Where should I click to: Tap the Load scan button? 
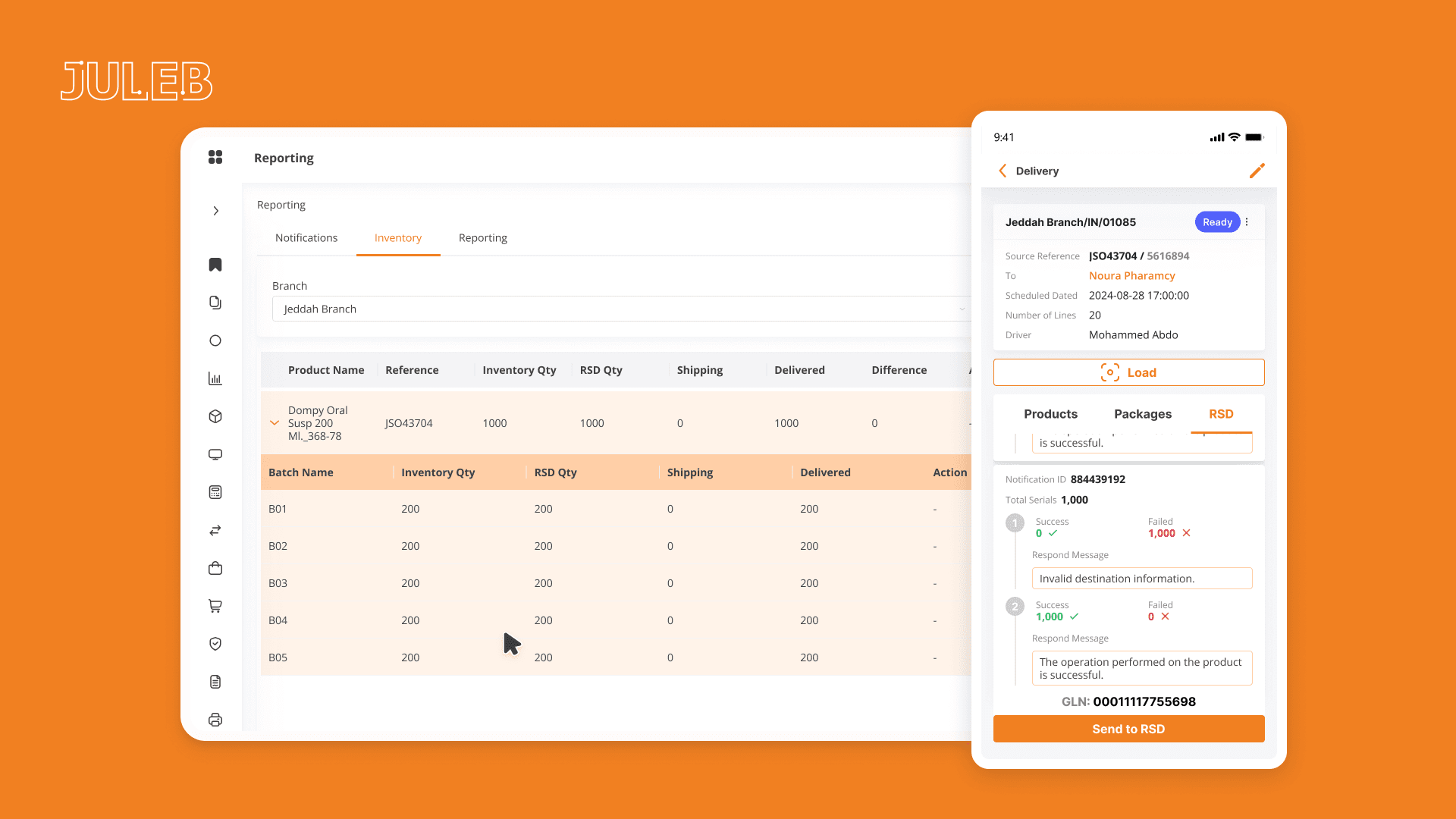pos(1128,372)
